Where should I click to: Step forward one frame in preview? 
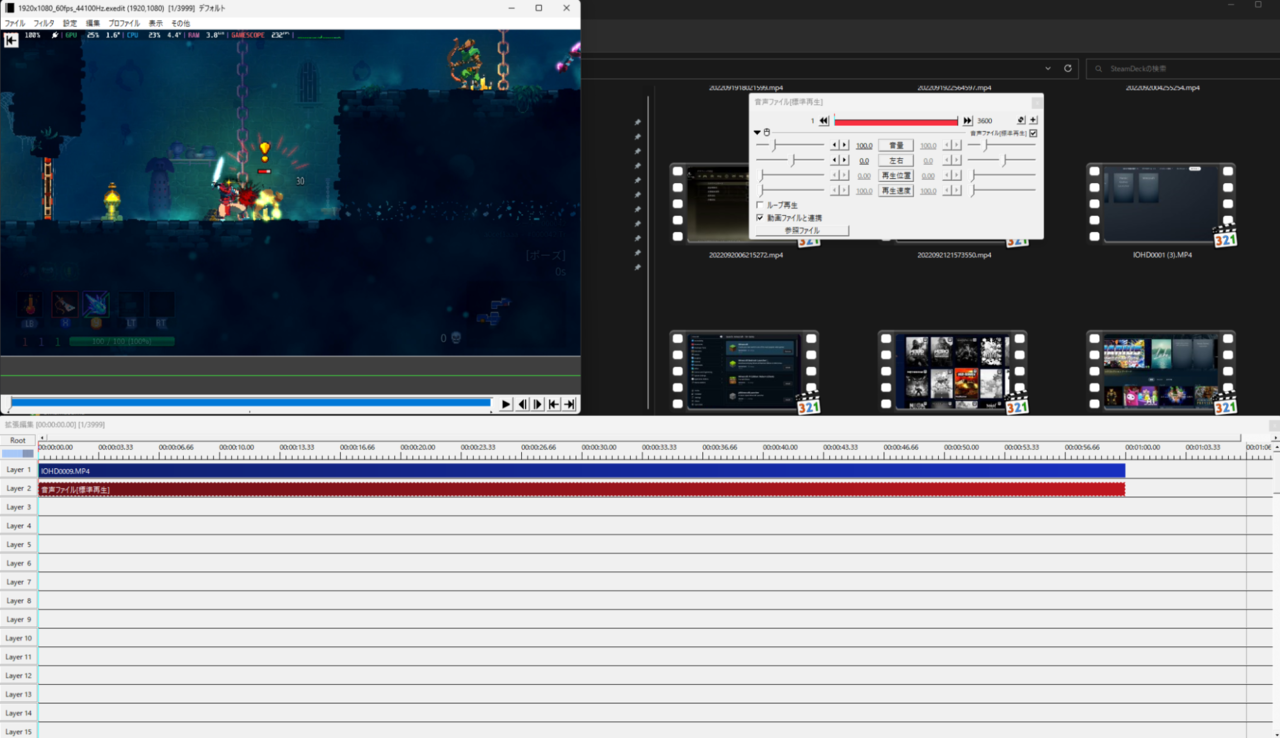click(538, 404)
